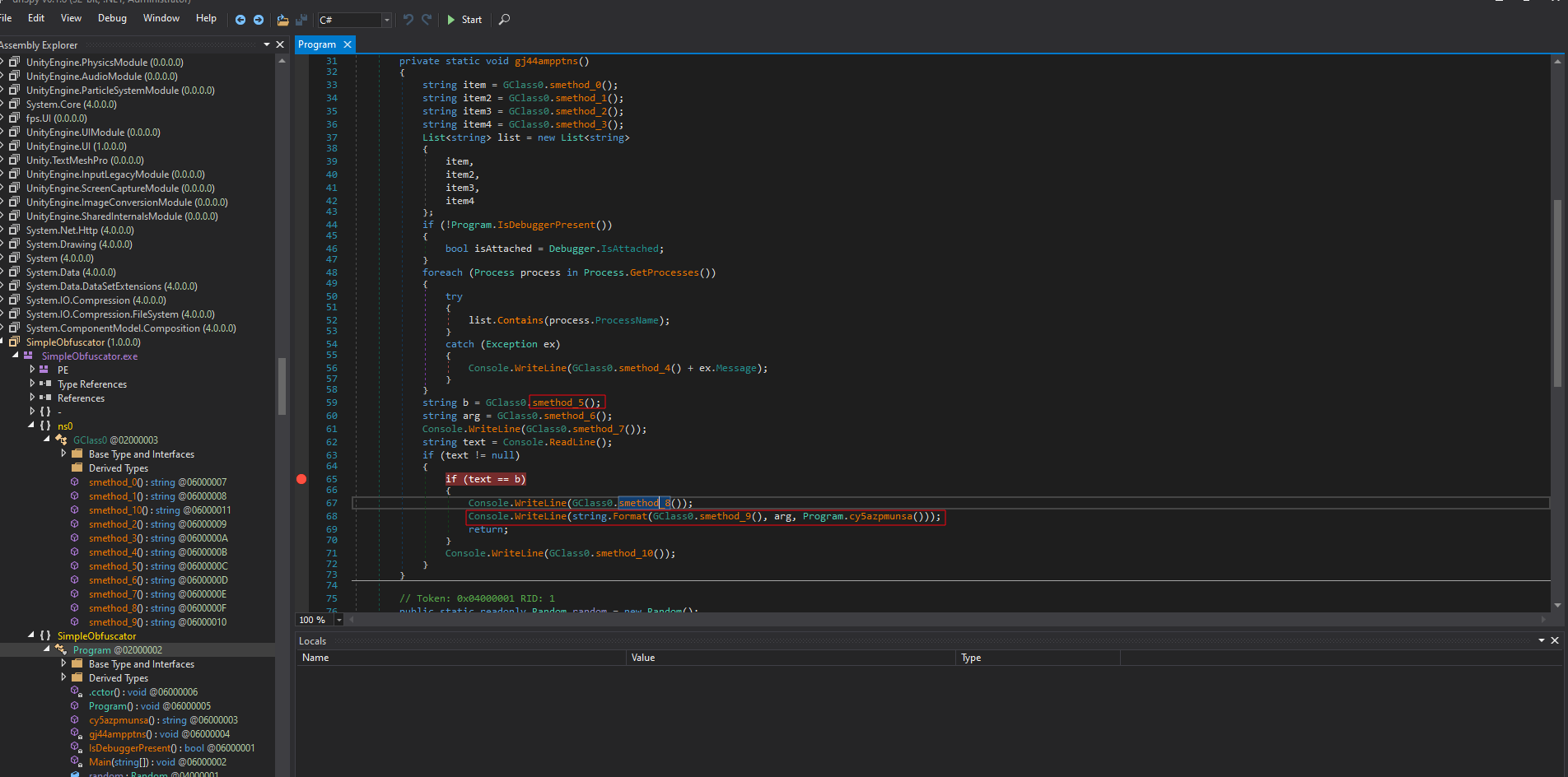The height and width of the screenshot is (777, 1568).
Task: Open the Window menu
Action: click(x=161, y=18)
